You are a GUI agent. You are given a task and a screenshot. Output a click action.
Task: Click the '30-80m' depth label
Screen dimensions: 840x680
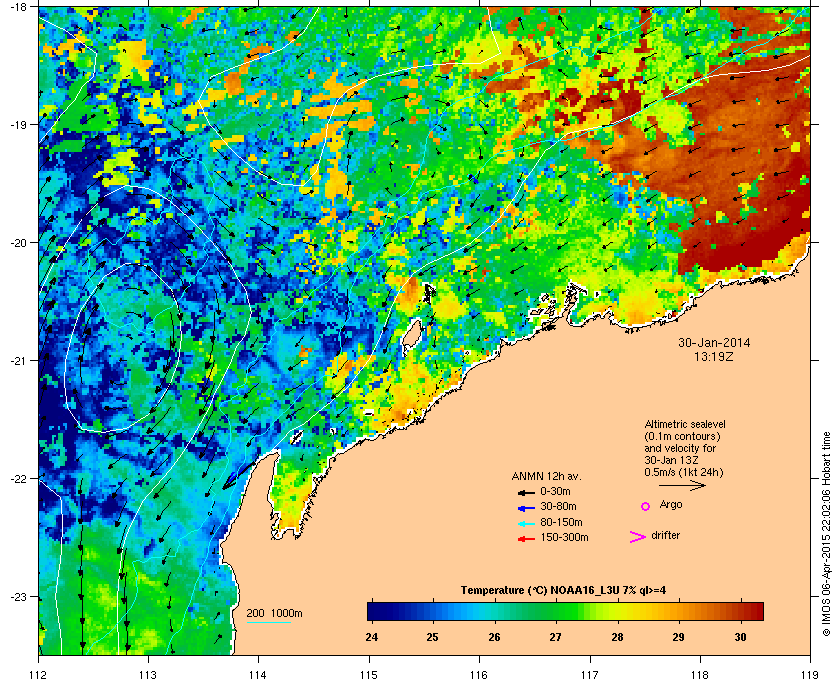click(558, 506)
